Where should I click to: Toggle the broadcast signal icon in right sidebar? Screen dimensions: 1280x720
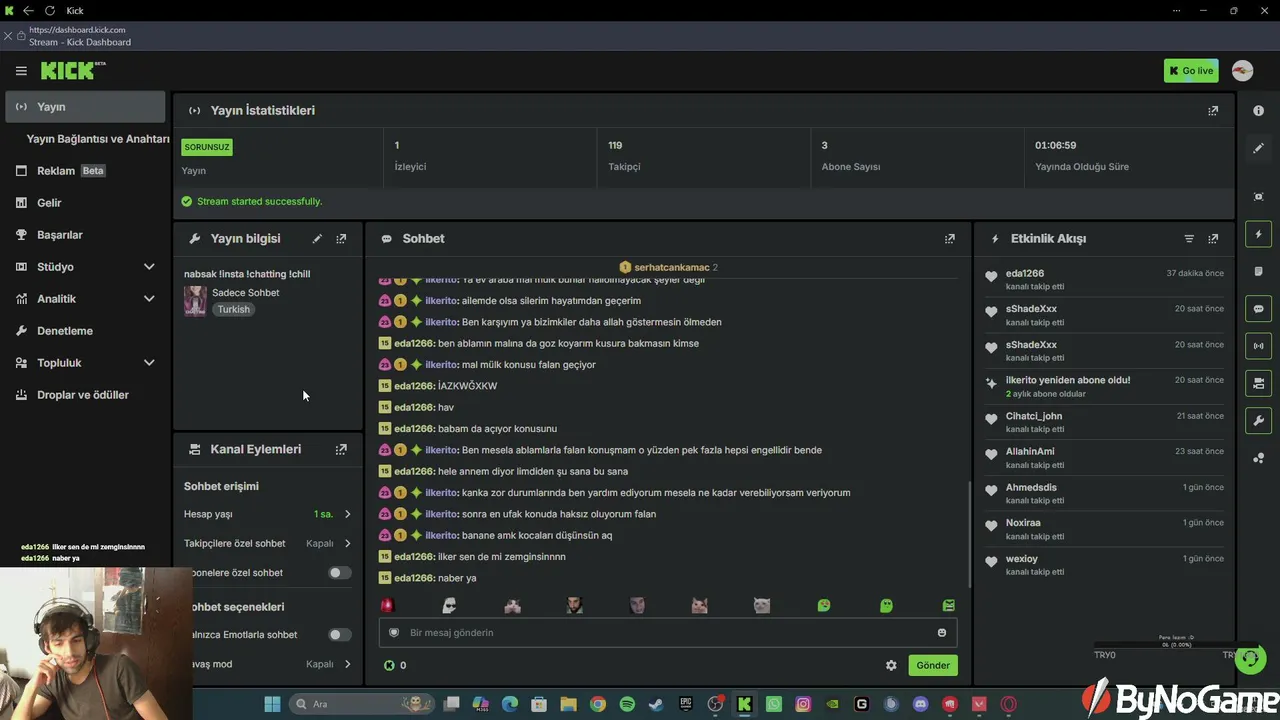tap(1259, 346)
